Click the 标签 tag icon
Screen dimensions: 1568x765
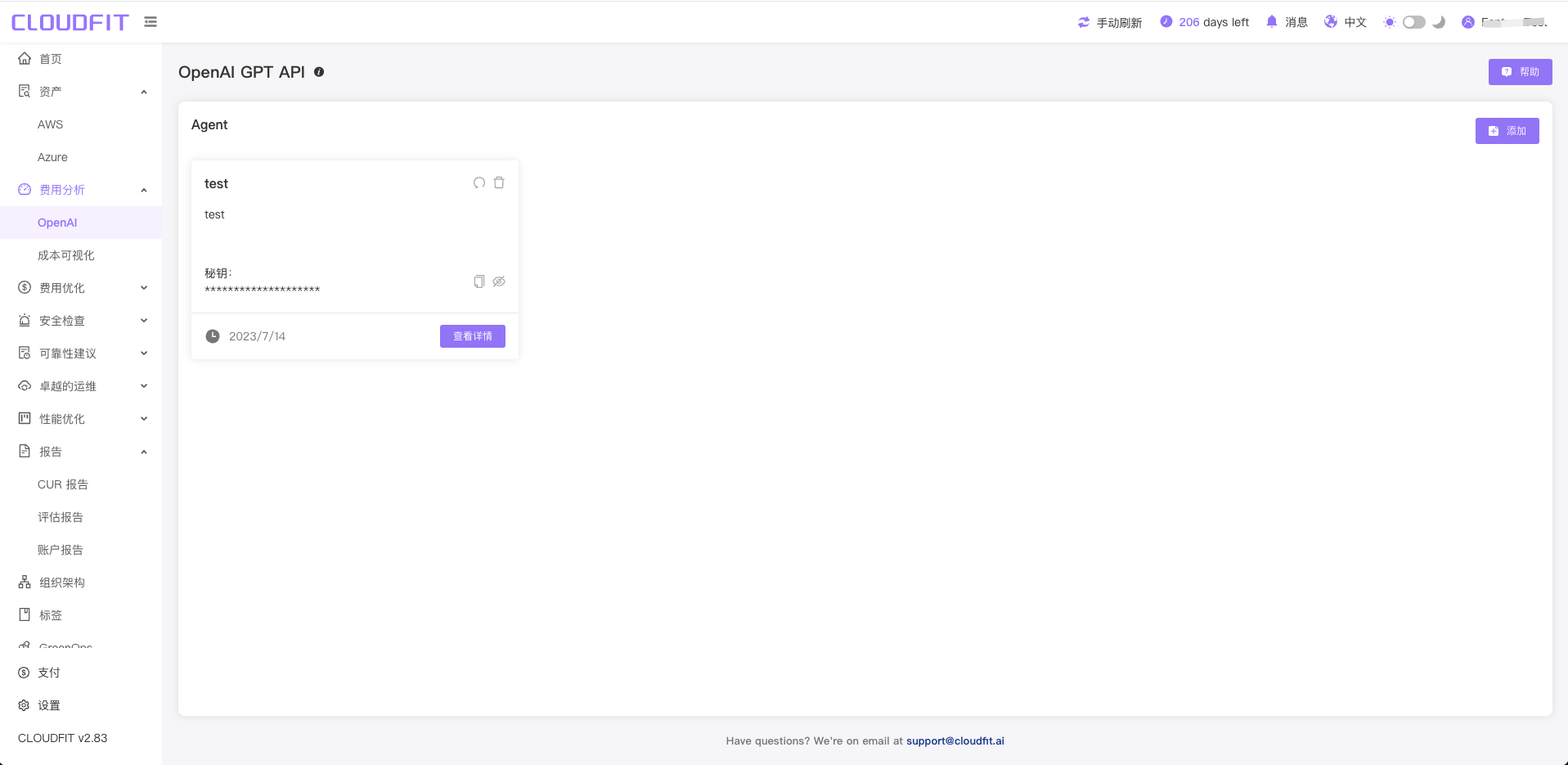(x=25, y=614)
